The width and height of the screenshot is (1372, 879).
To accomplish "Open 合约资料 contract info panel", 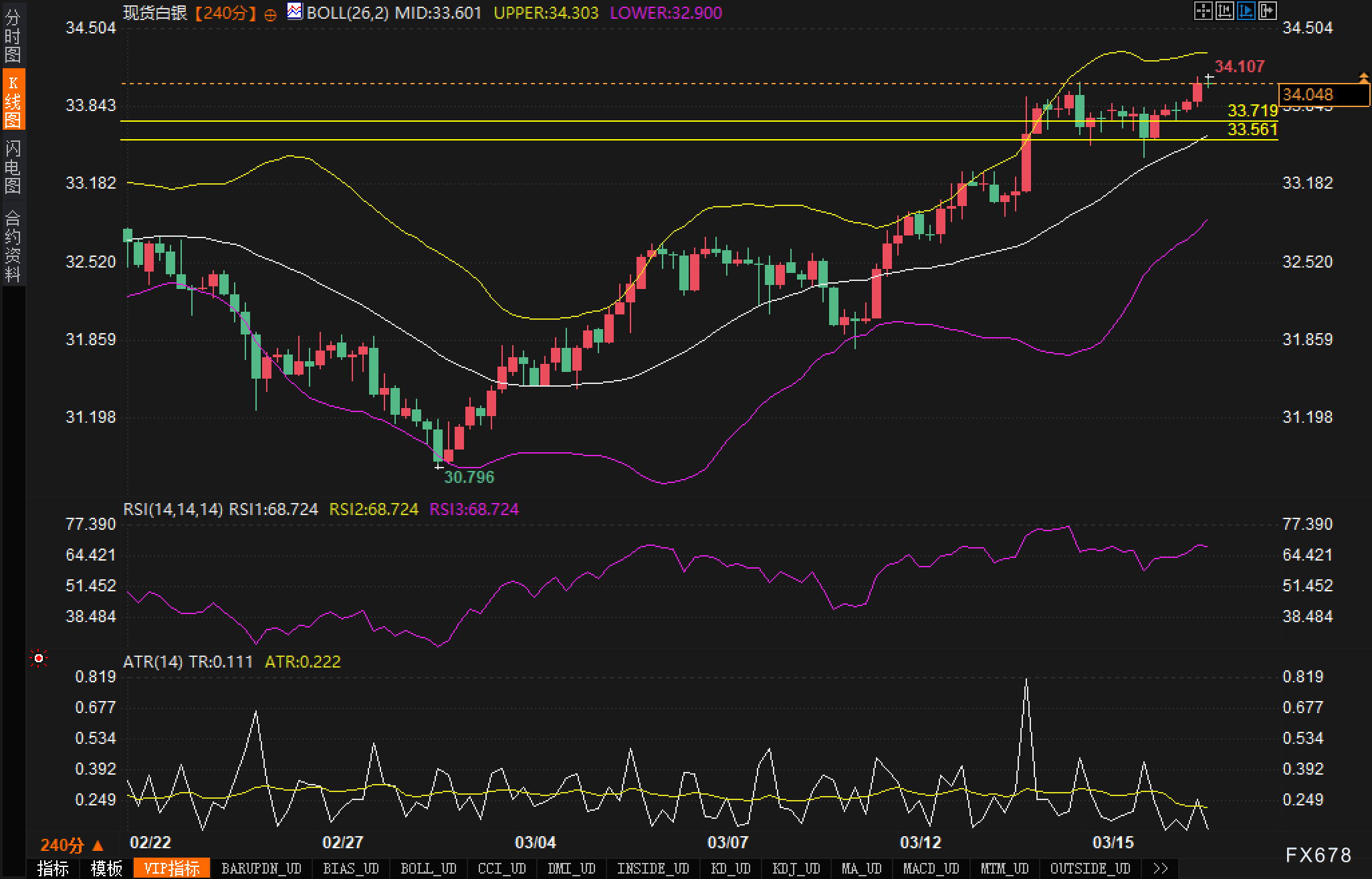I will (x=13, y=245).
